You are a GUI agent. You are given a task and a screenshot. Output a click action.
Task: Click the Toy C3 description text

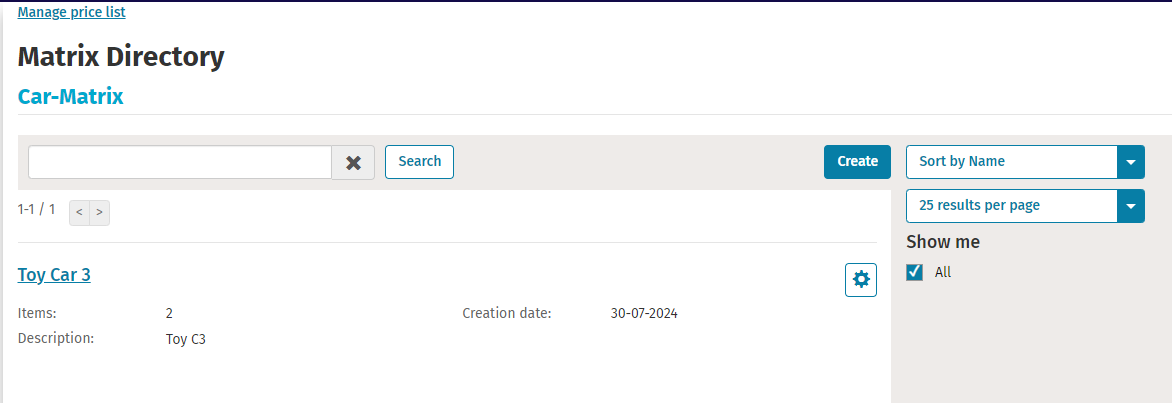pos(185,339)
